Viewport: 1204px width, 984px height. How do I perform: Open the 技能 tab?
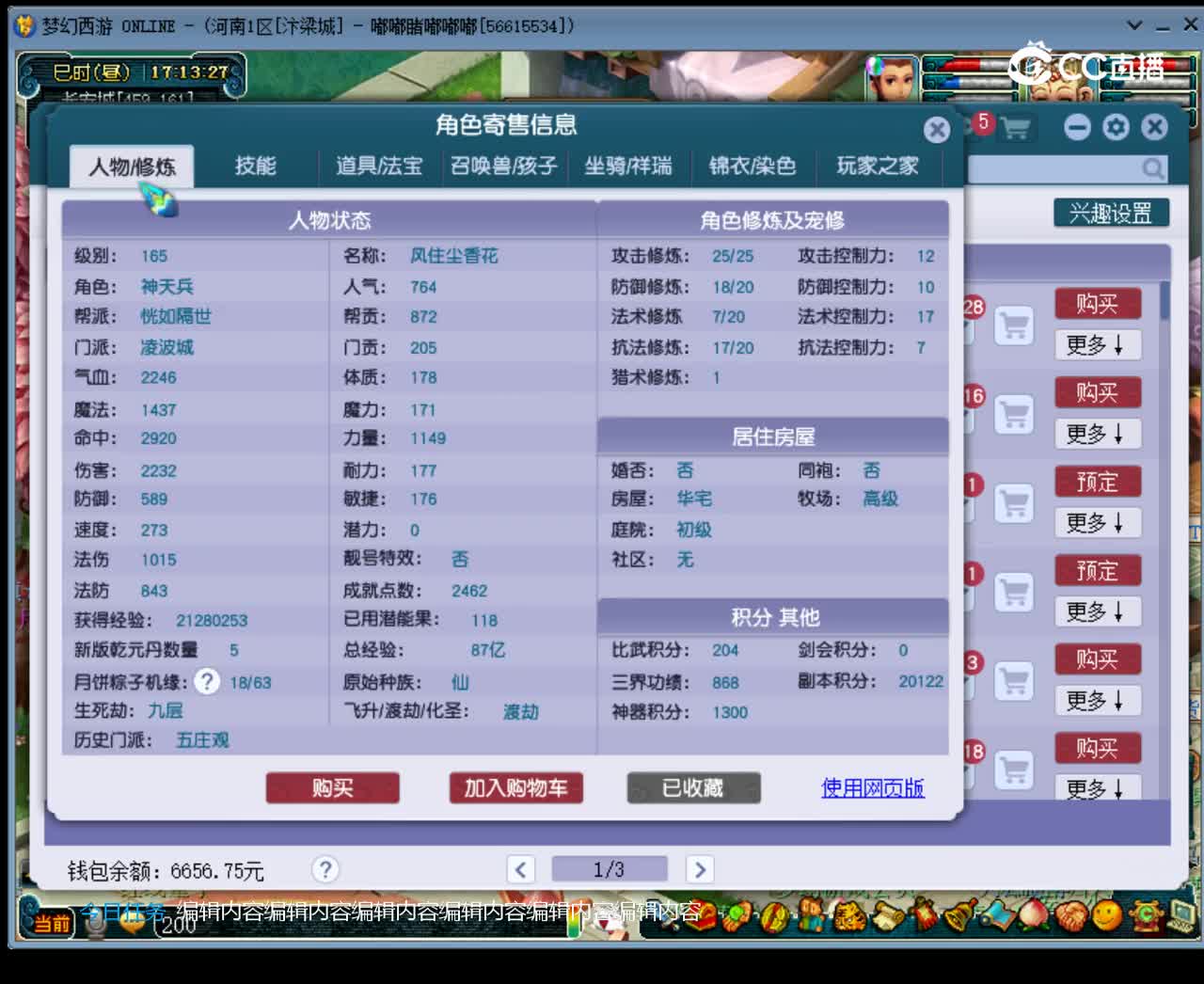(x=255, y=167)
